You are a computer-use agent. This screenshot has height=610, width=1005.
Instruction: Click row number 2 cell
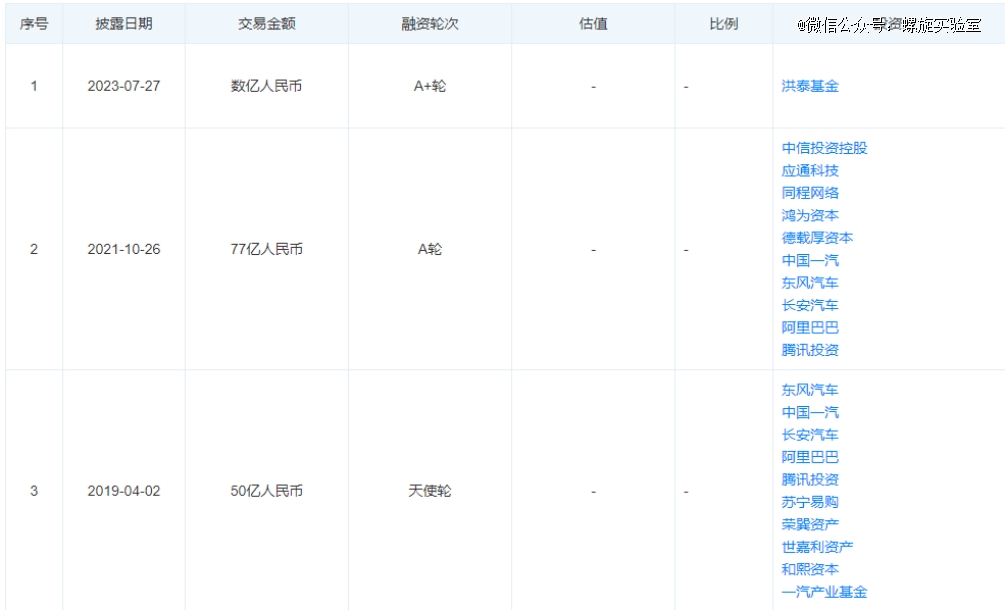point(34,249)
